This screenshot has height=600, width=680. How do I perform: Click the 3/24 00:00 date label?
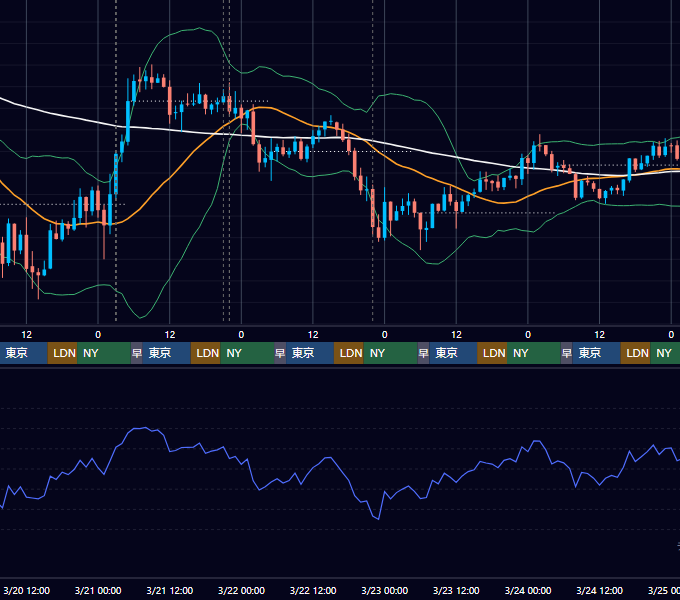pos(528,590)
